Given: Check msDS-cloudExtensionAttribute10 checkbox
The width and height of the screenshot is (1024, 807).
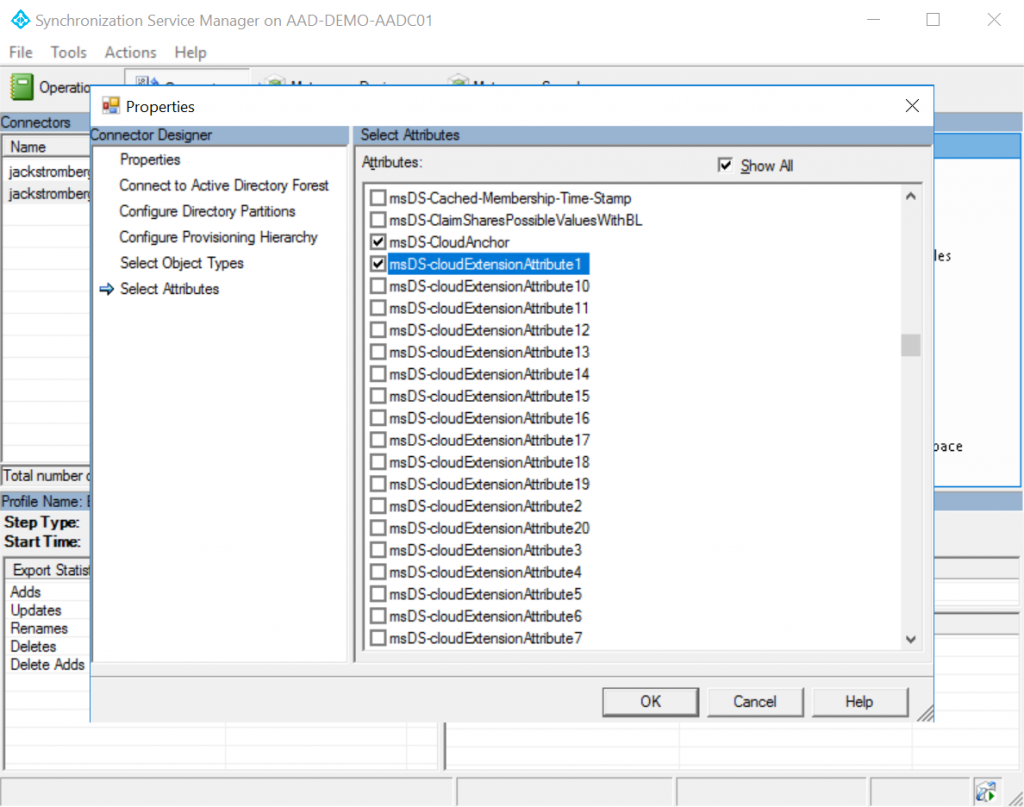Looking at the screenshot, I should [377, 286].
